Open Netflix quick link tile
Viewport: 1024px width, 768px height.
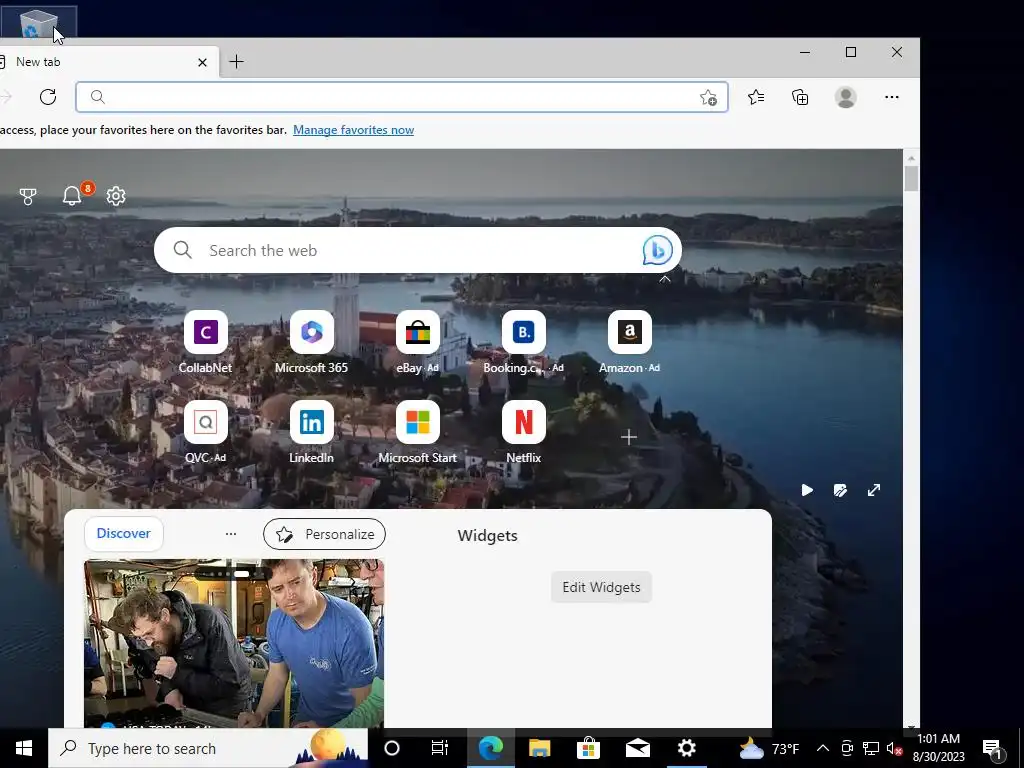(524, 432)
